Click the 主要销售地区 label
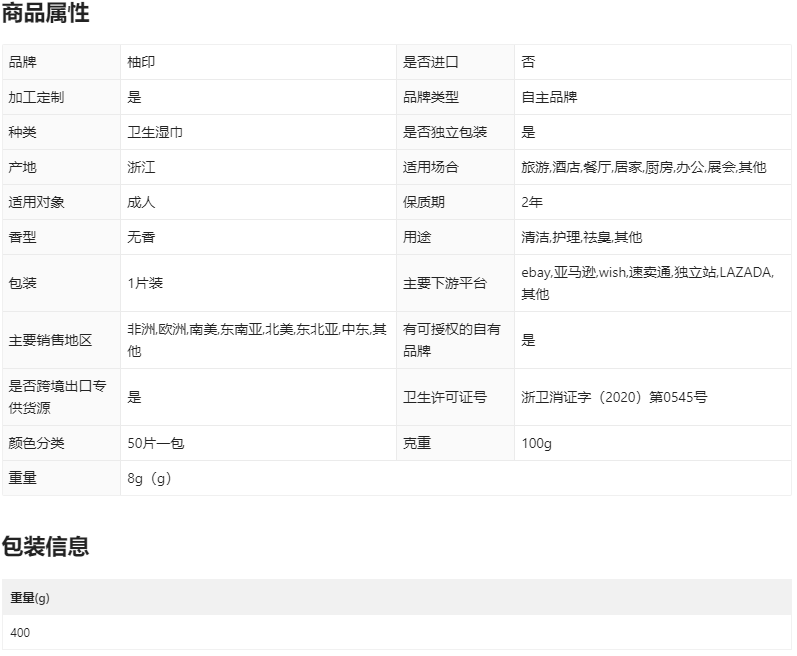Viewport: 797px width, 656px height. (x=50, y=340)
